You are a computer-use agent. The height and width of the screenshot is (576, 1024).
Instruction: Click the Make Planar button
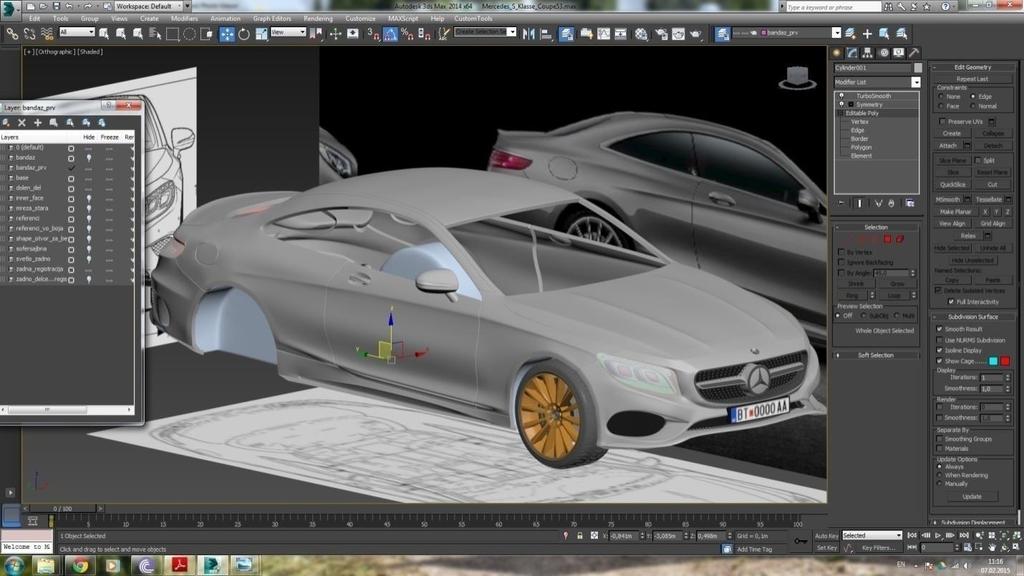955,212
